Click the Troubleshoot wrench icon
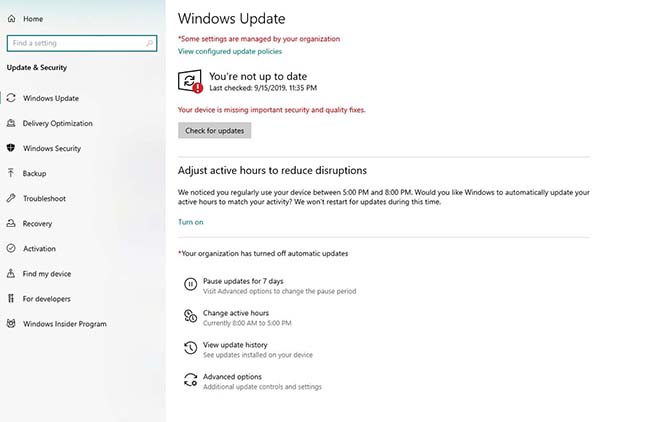This screenshot has width=650, height=422. coord(11,198)
